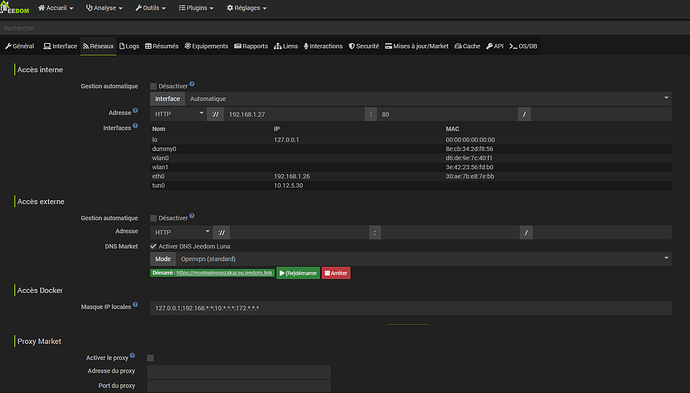Uncheck Activer DNS Jeedom Luna
This screenshot has height=393, width=690.
(x=153, y=246)
